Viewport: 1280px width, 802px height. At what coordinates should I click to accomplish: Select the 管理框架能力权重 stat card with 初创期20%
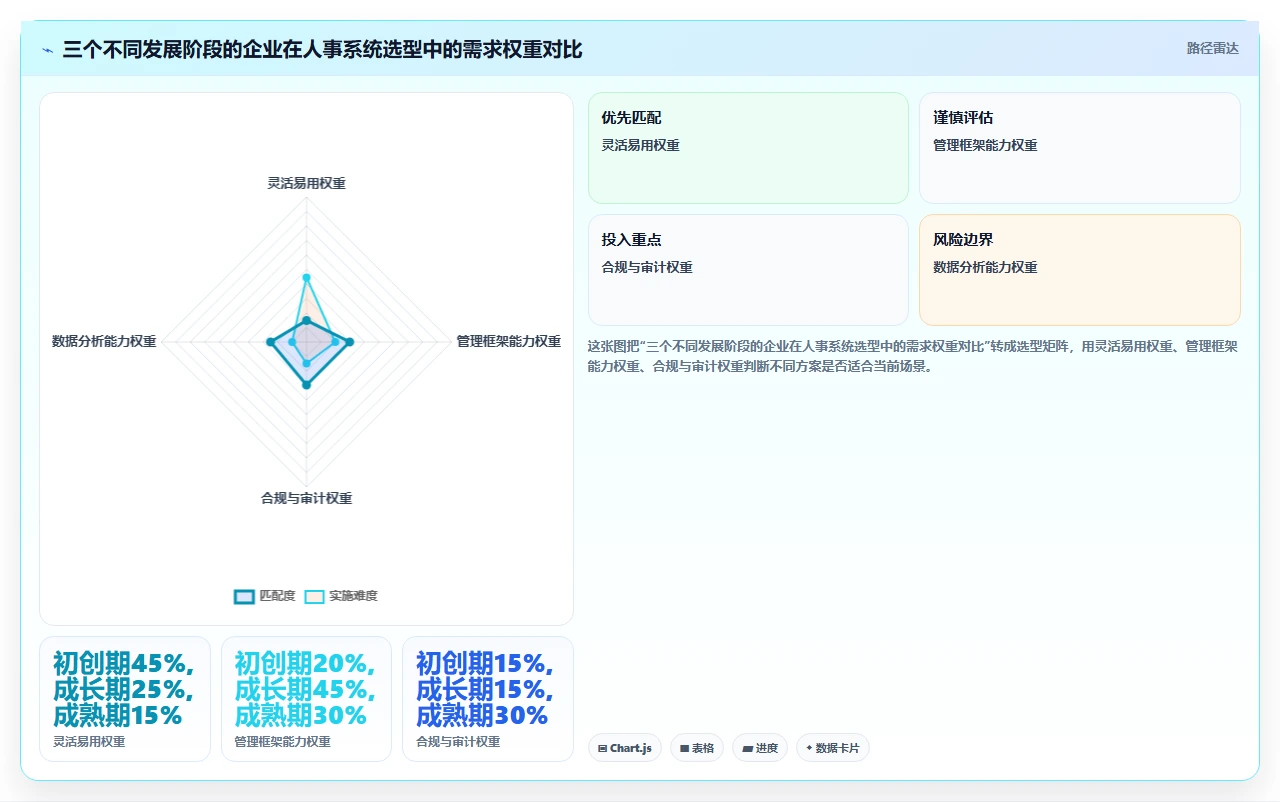[x=306, y=699]
